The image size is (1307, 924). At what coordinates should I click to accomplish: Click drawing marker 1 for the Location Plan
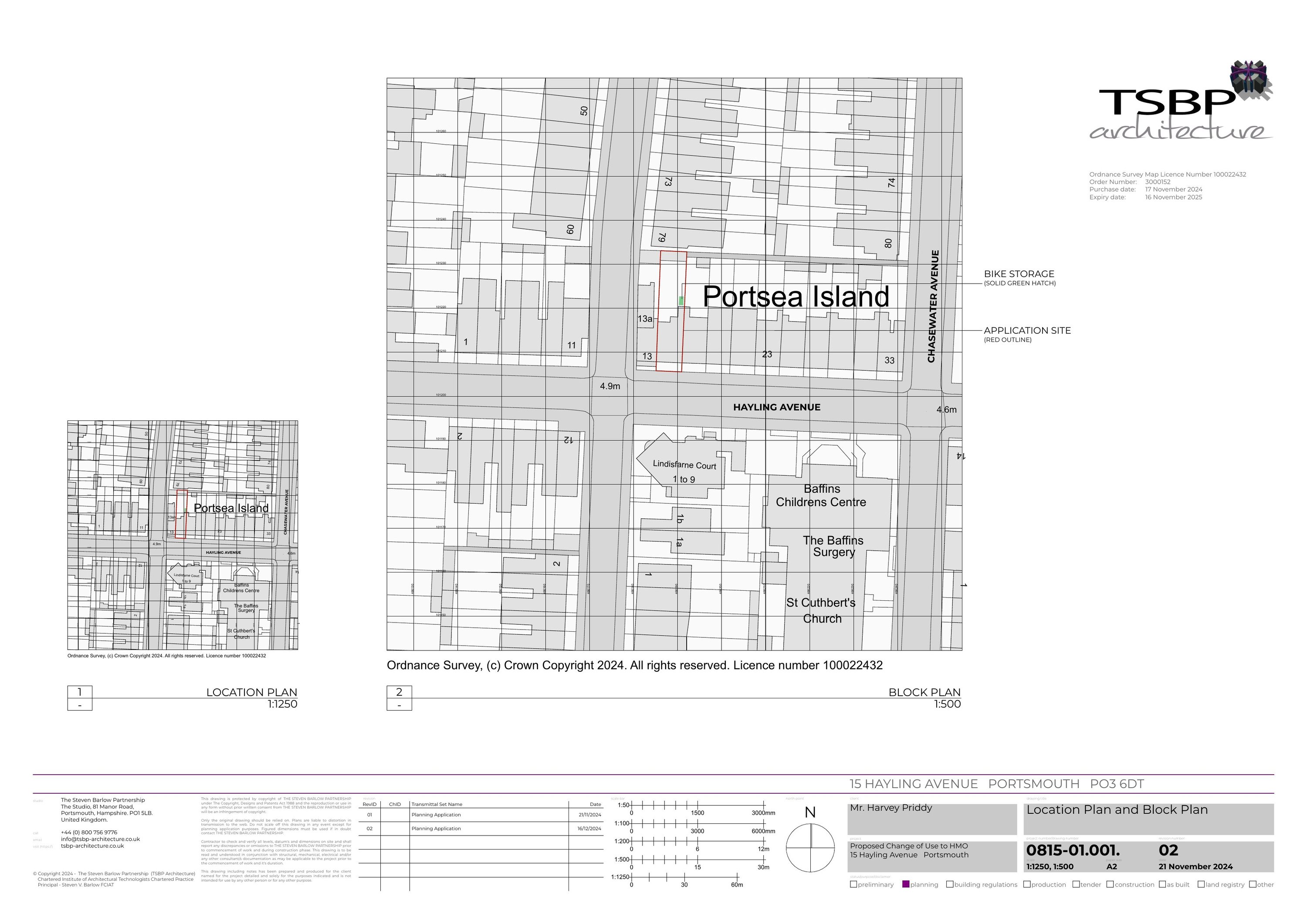80,692
